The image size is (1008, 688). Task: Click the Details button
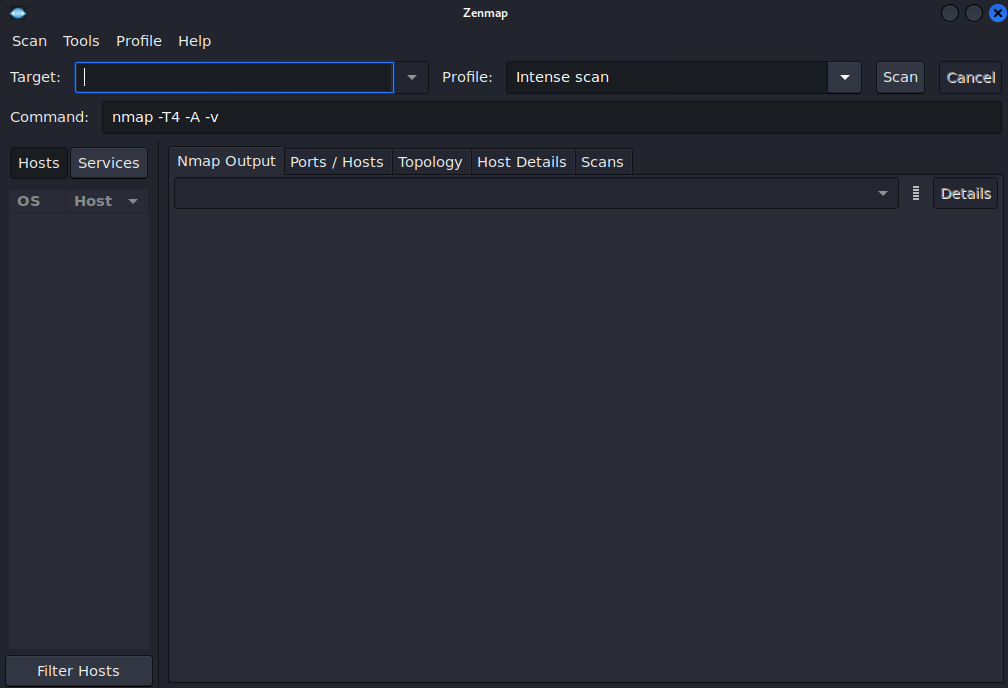coord(966,194)
